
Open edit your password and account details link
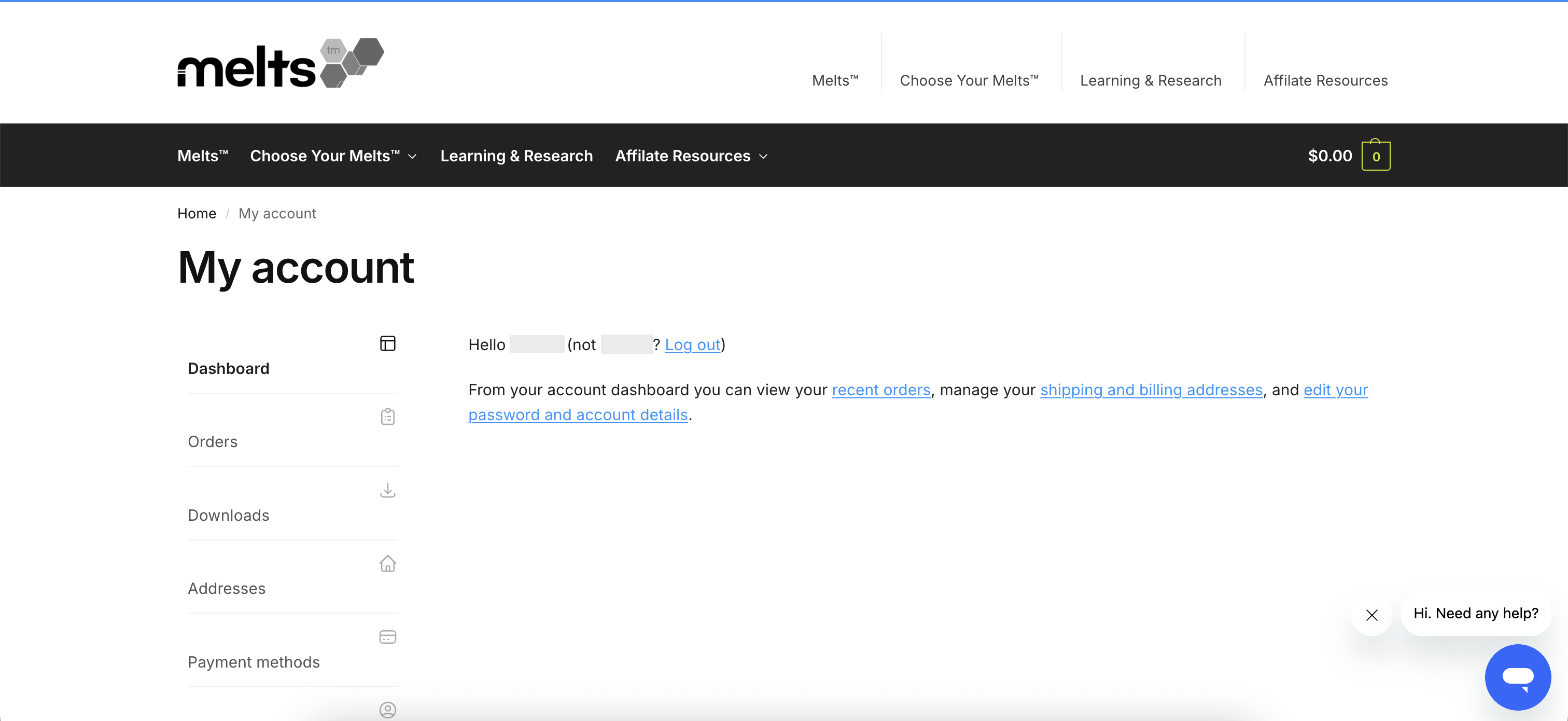click(918, 402)
